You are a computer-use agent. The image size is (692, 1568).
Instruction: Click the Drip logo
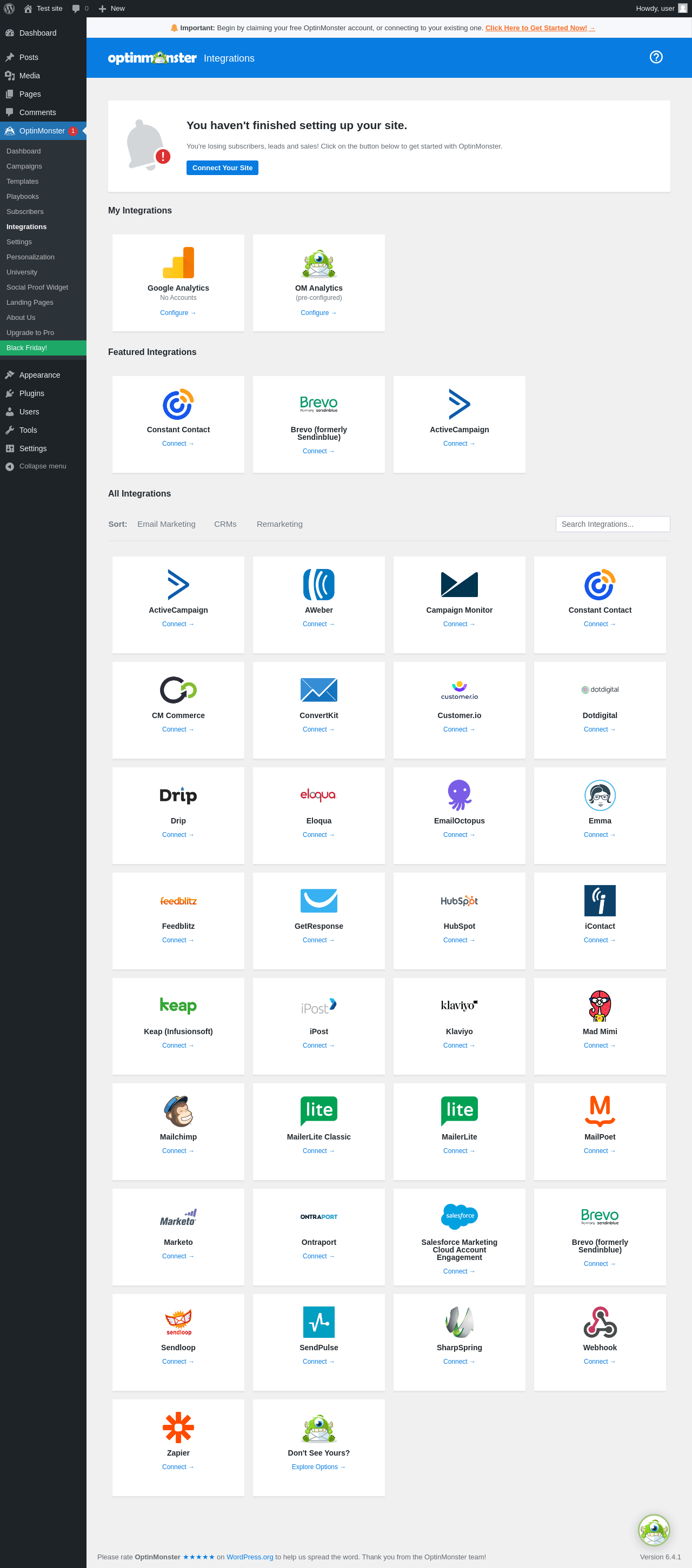click(x=178, y=795)
